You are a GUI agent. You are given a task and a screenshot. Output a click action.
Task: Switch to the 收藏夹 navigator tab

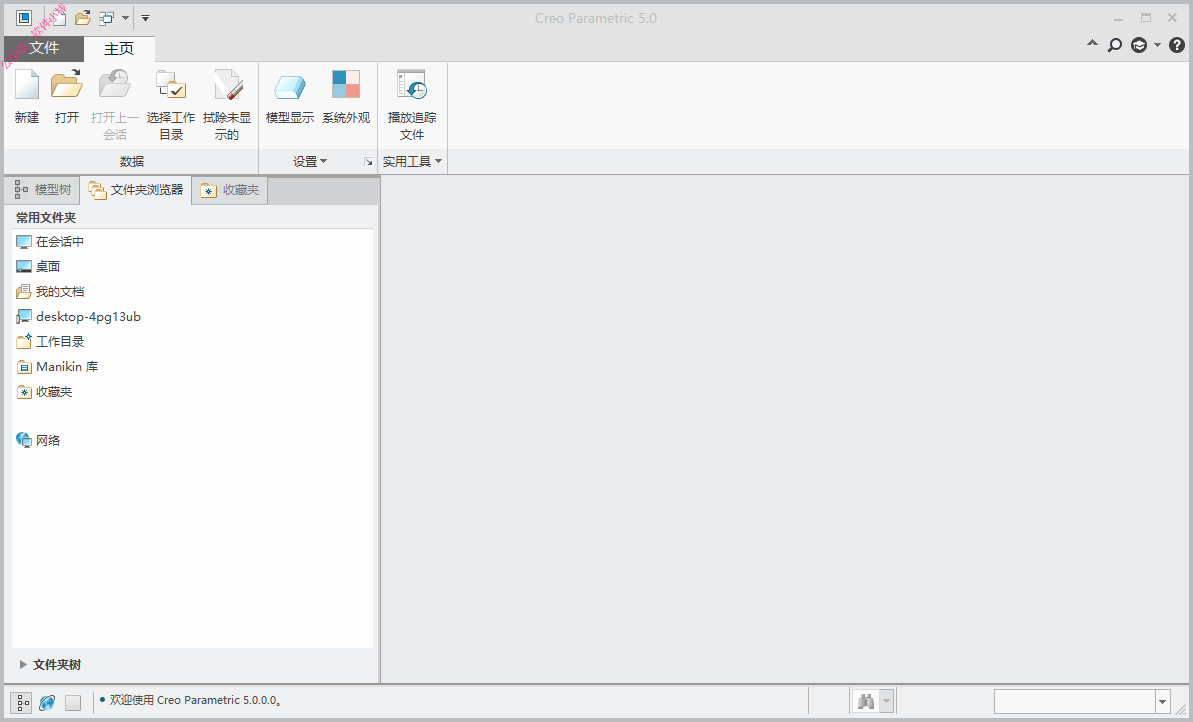(230, 190)
